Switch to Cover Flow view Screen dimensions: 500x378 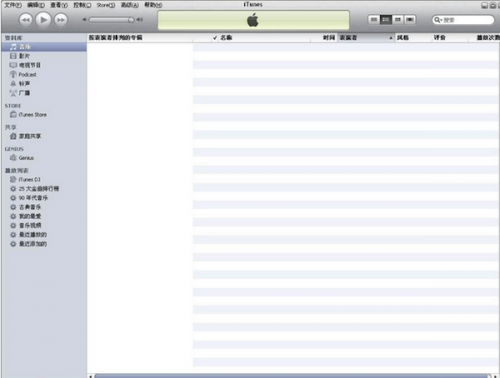point(410,20)
